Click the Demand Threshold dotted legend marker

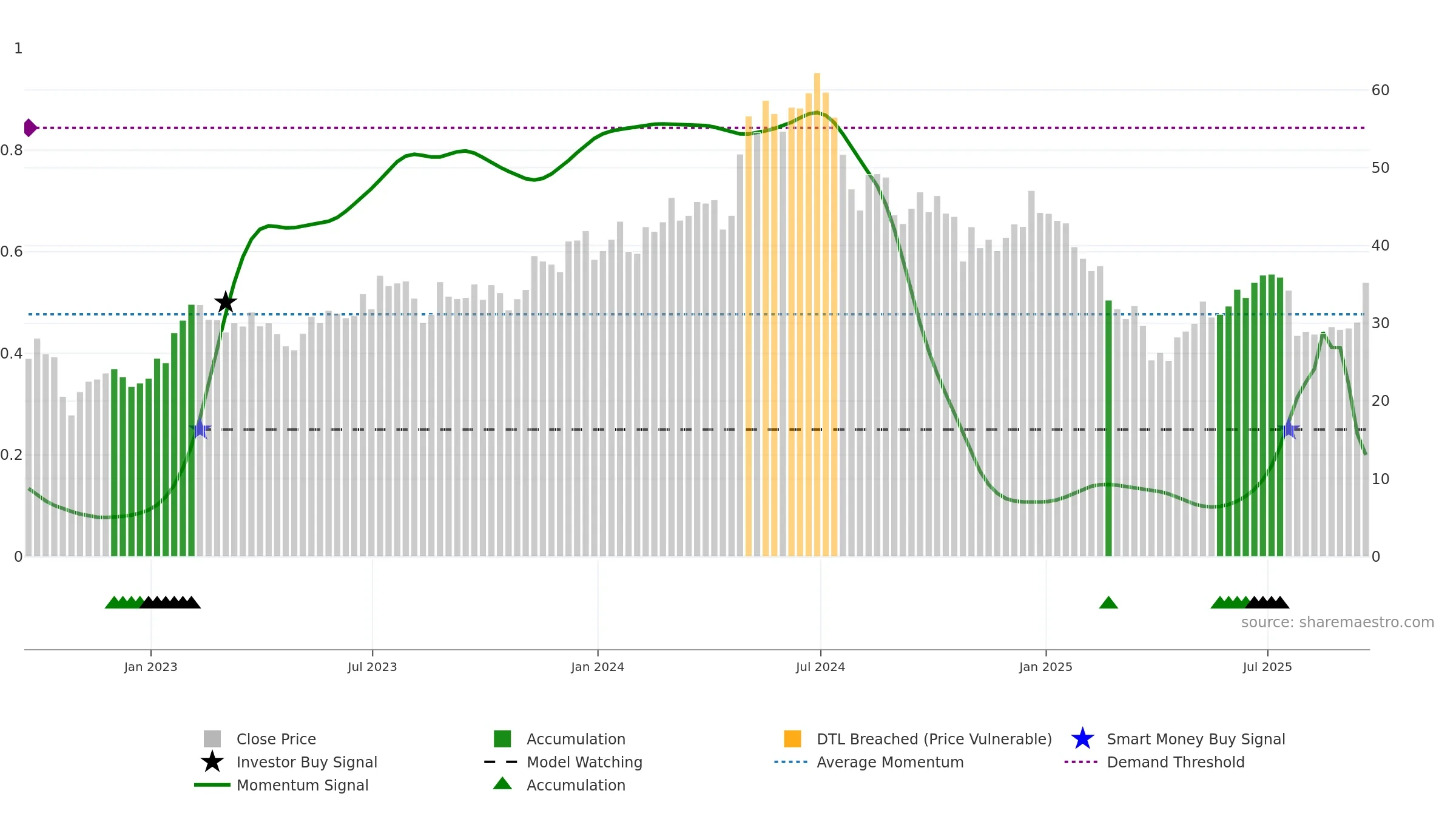point(1081,762)
